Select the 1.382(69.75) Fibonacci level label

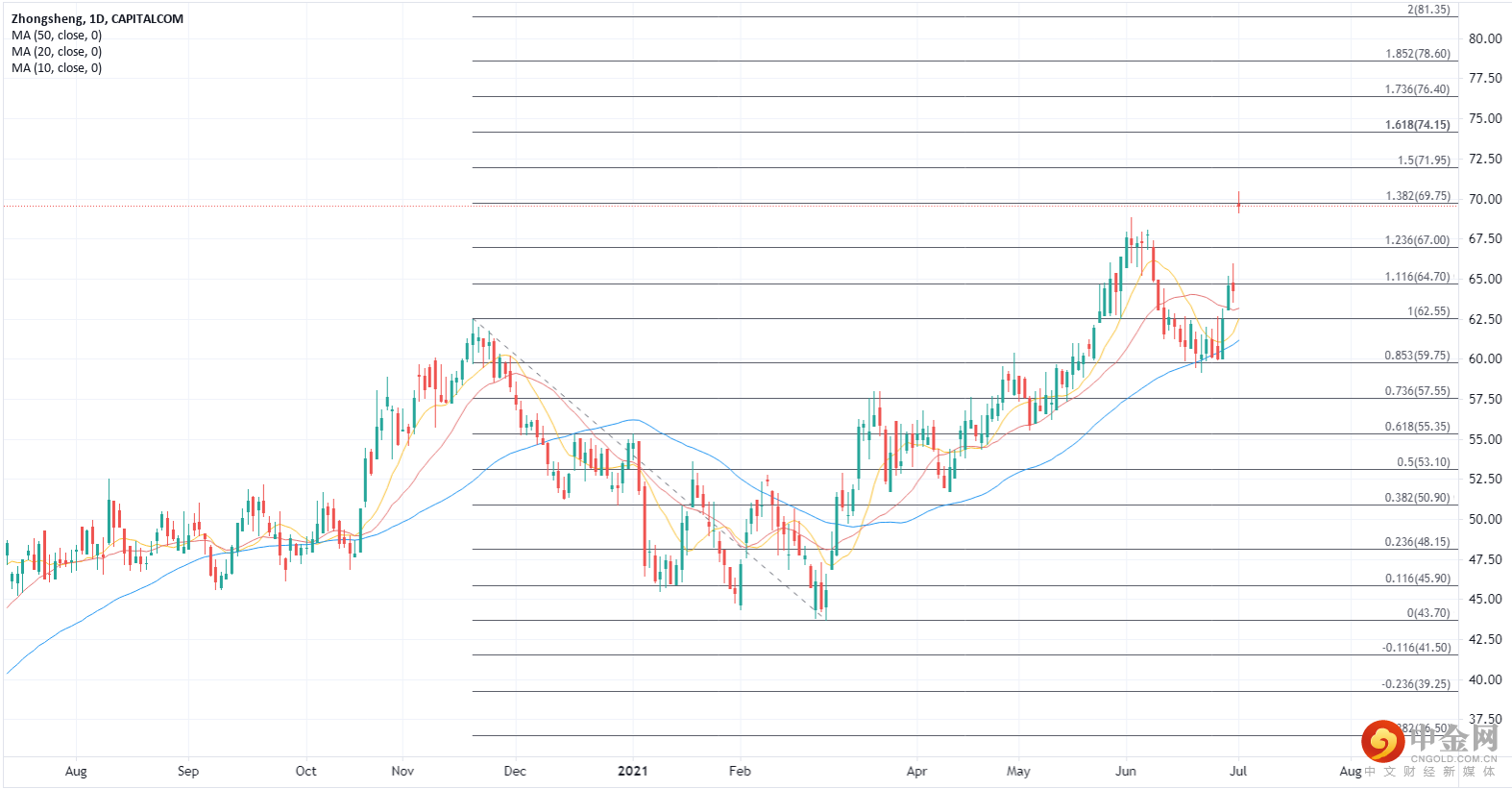pos(1418,196)
